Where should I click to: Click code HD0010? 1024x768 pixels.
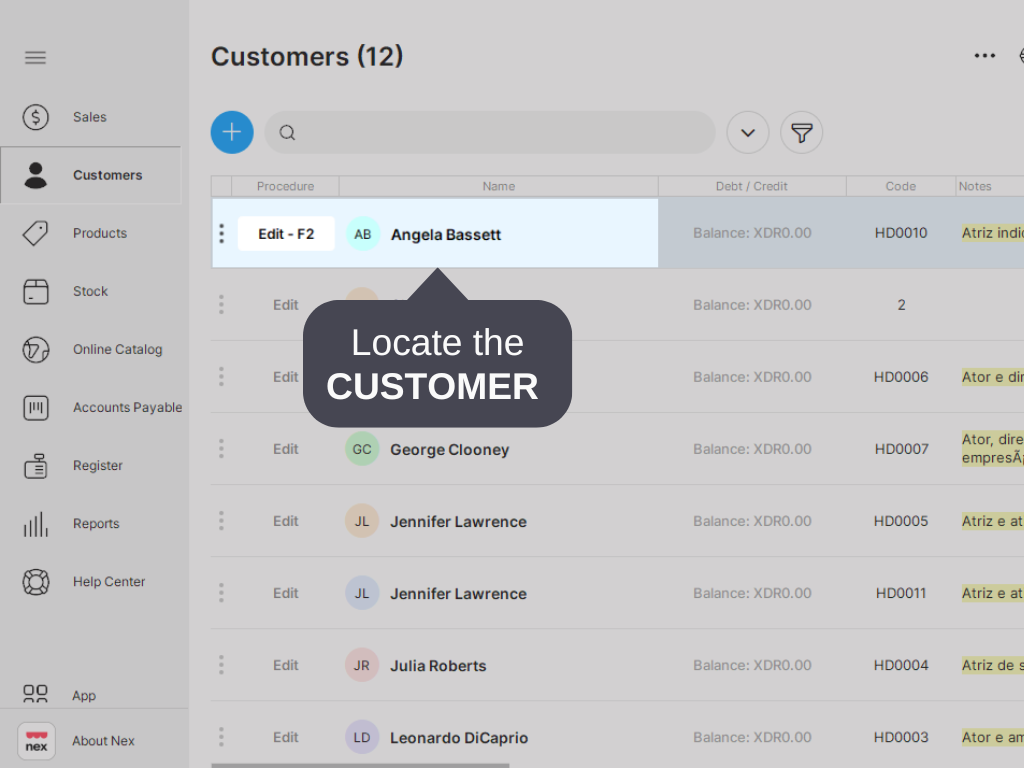point(901,233)
